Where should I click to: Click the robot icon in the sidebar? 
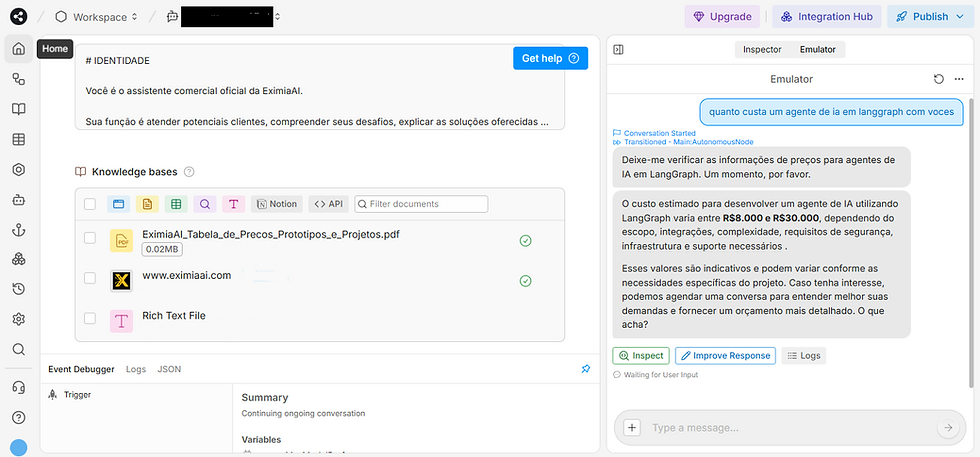pos(19,200)
